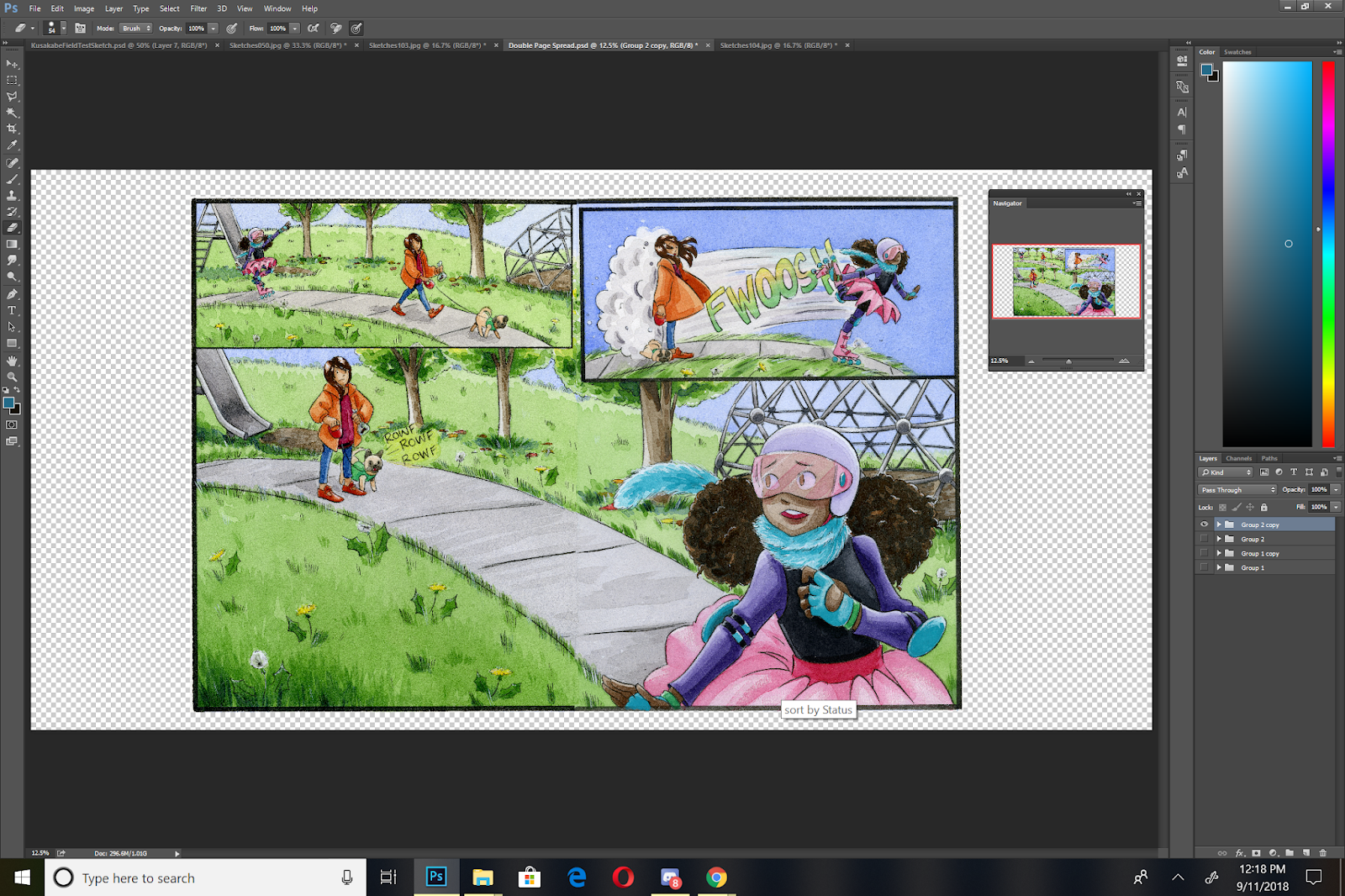Select the Healing Brush tool
Image resolution: width=1345 pixels, height=896 pixels.
coord(12,163)
